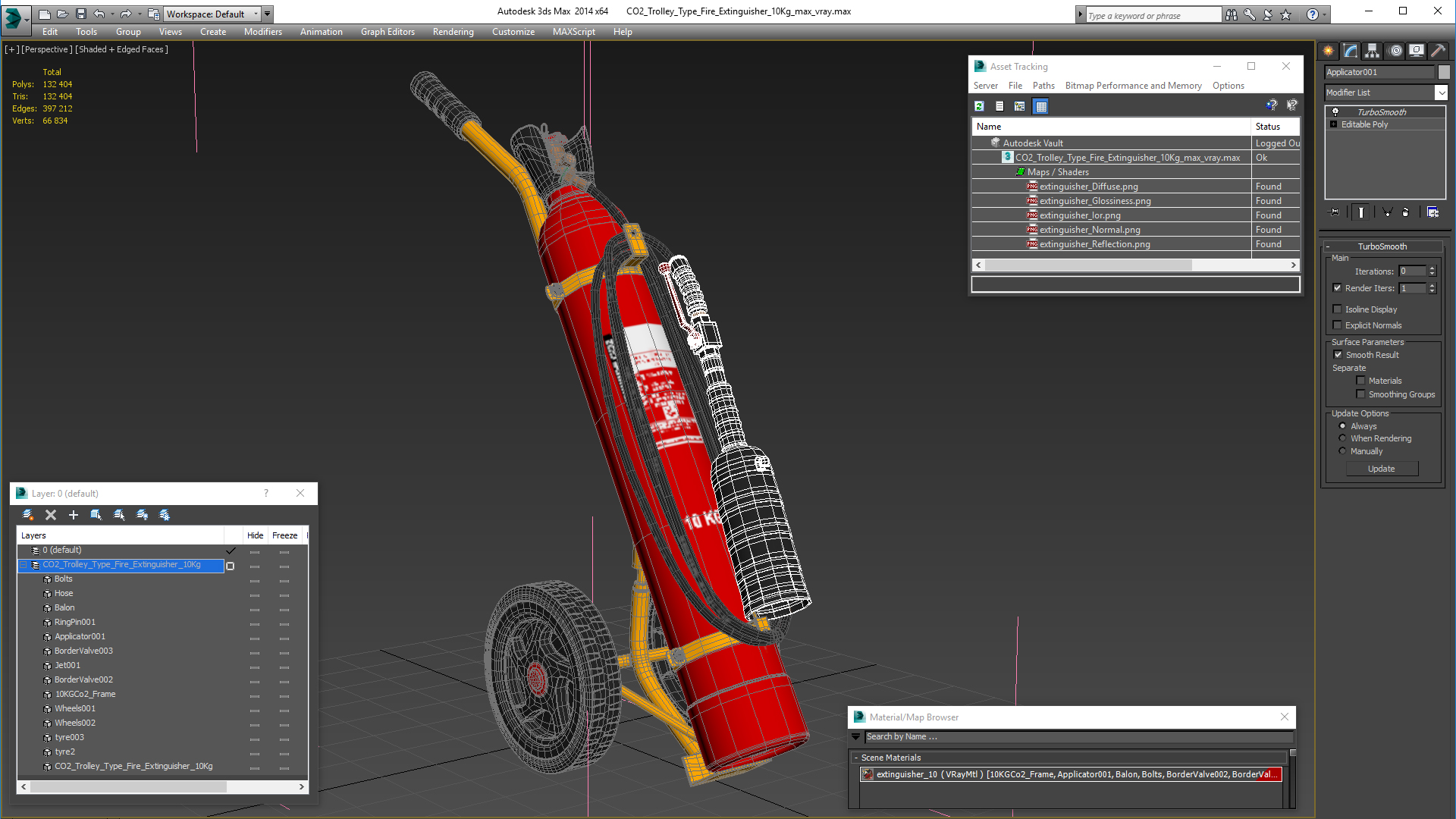Screen dimensions: 1456x819
Task: Toggle Render Iters checkbox
Action: click(1338, 288)
